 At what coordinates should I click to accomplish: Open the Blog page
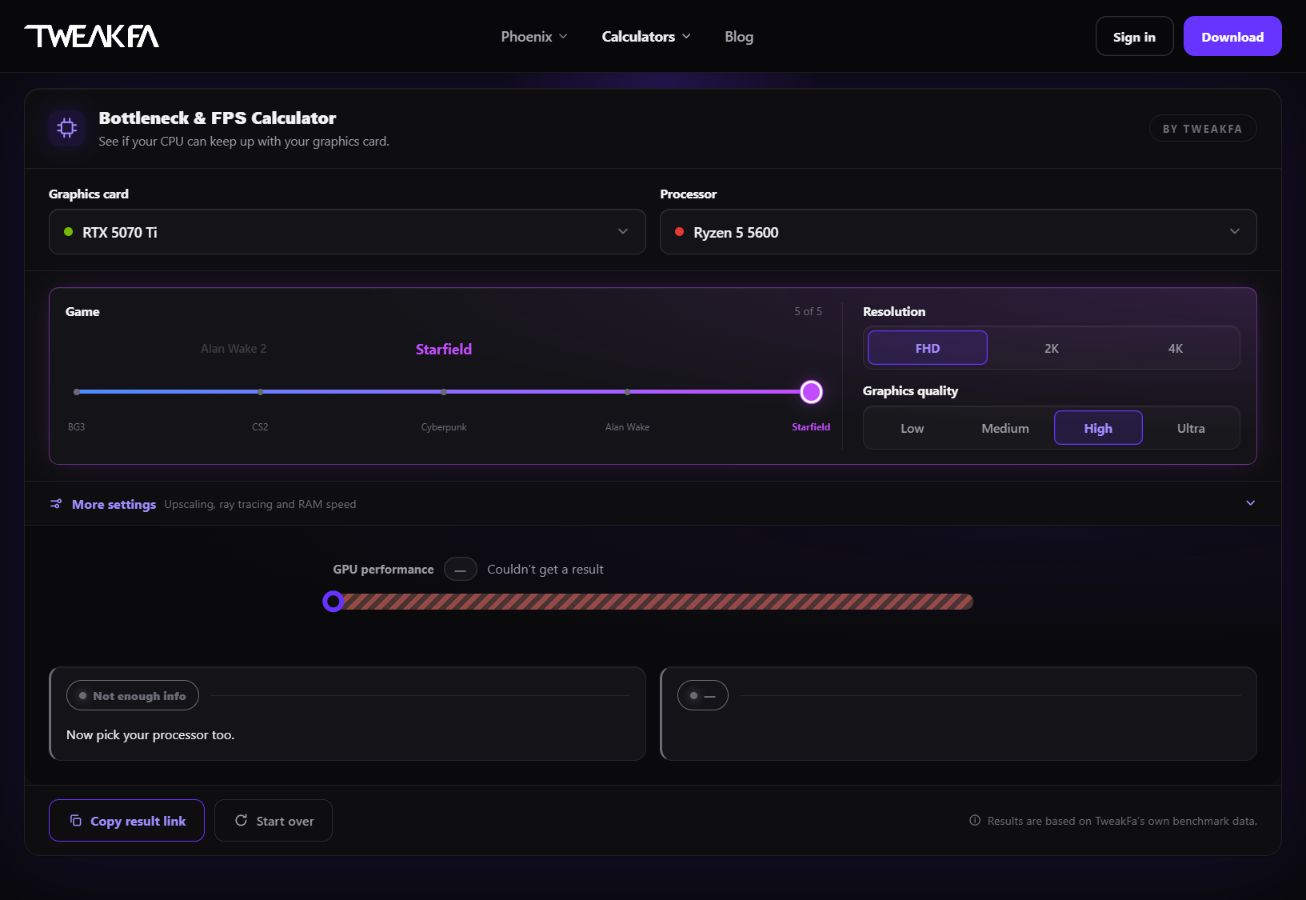click(739, 37)
